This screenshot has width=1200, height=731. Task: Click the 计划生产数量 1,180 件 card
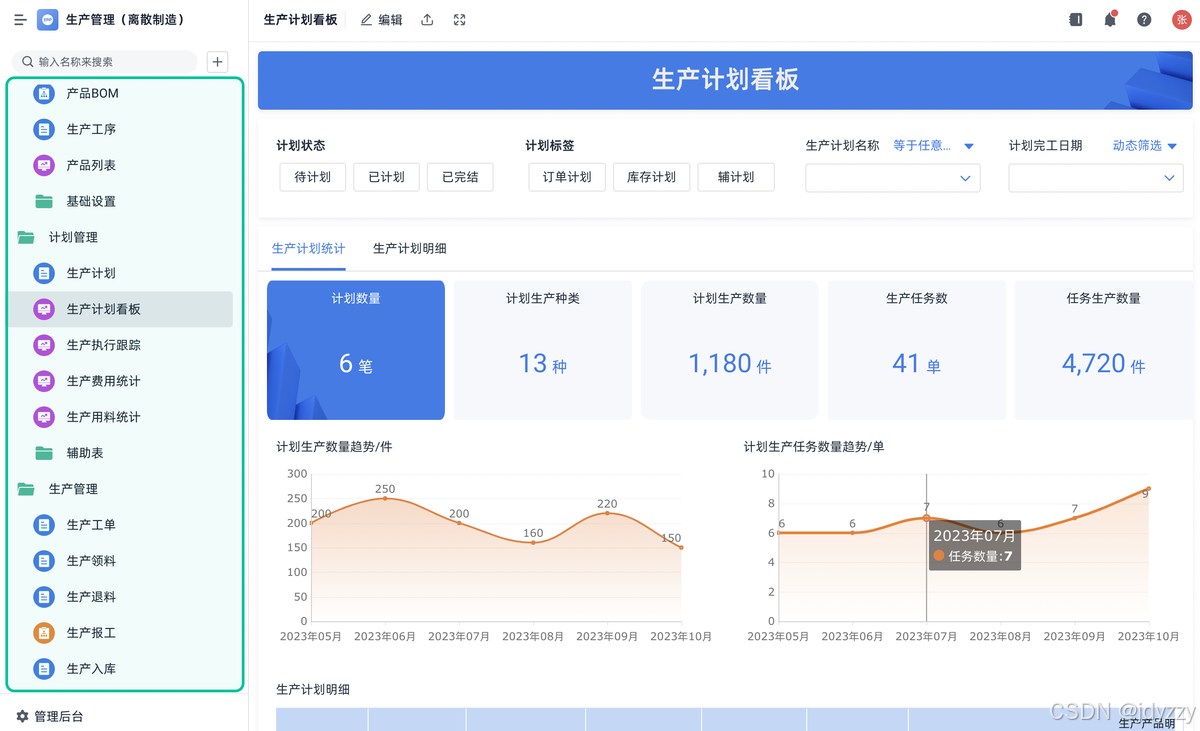coord(730,350)
